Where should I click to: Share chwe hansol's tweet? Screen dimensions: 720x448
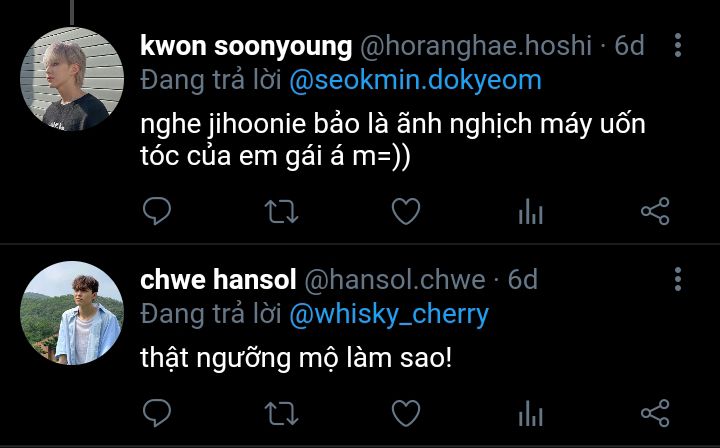point(655,413)
